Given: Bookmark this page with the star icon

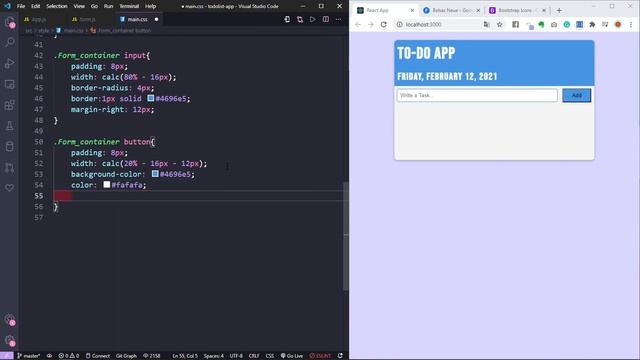Looking at the screenshot, I should tap(499, 24).
